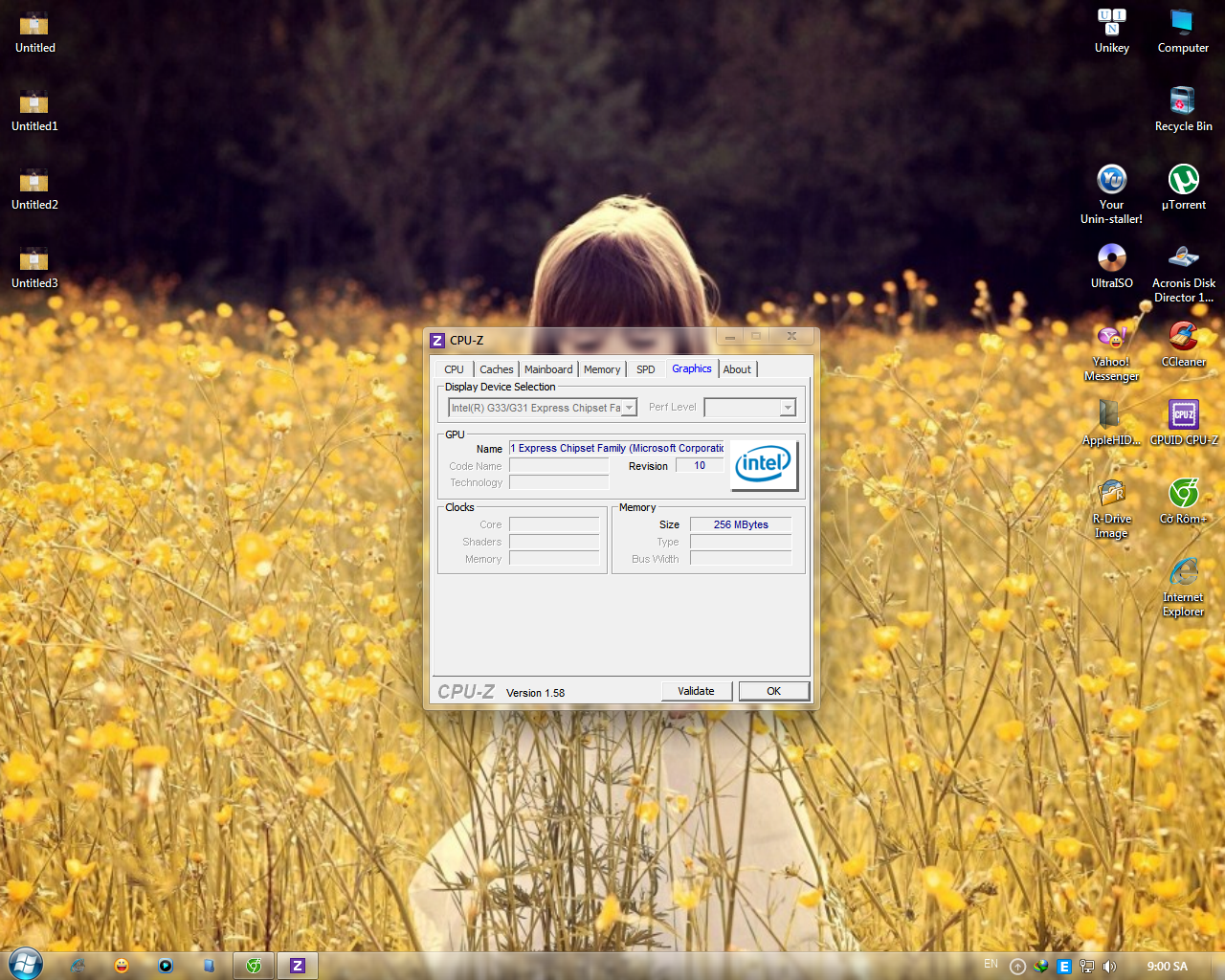1225x980 pixels.
Task: Launch CCleaner desktop shortcut
Action: pos(1184,345)
